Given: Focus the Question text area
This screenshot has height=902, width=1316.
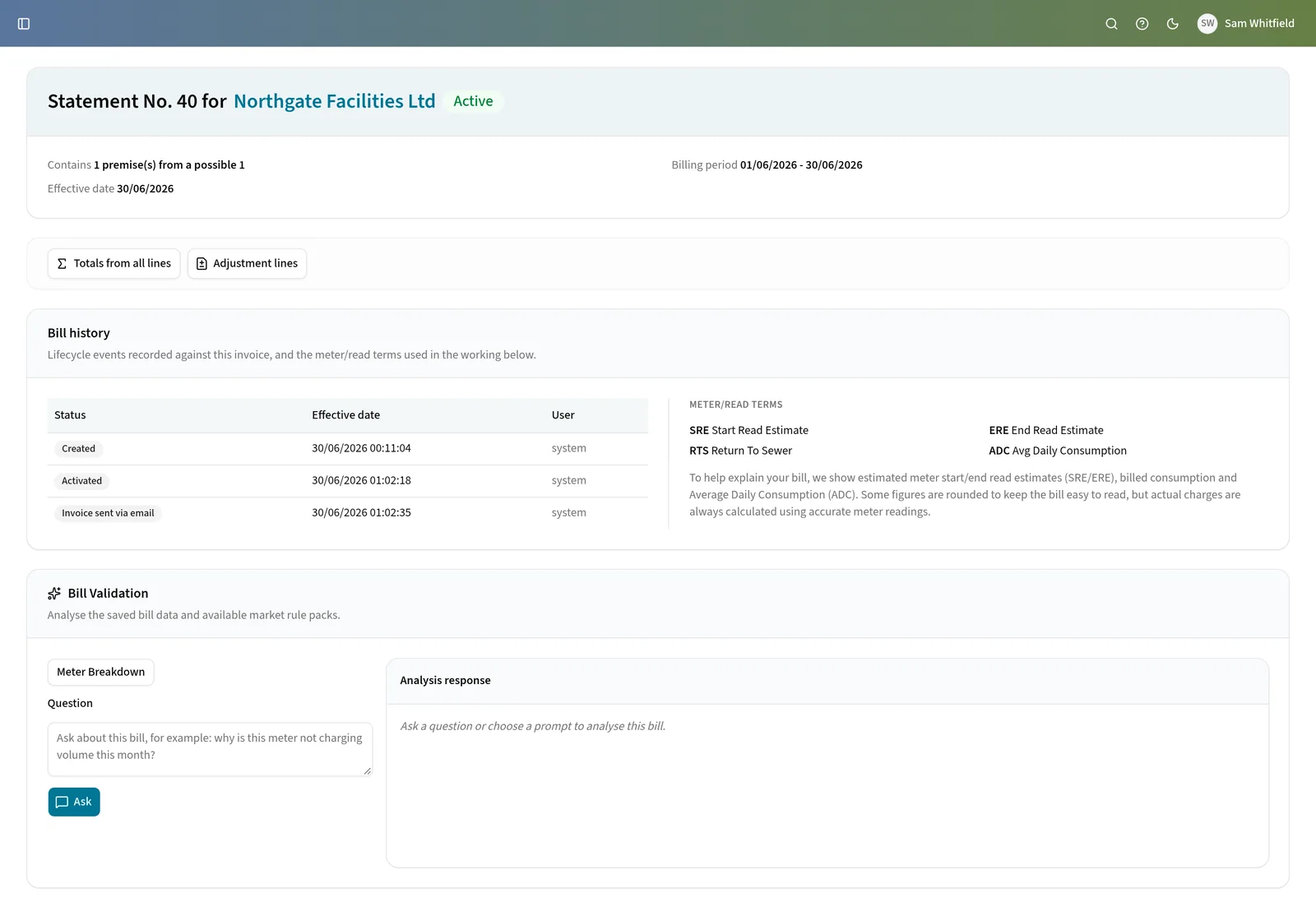Looking at the screenshot, I should (210, 749).
